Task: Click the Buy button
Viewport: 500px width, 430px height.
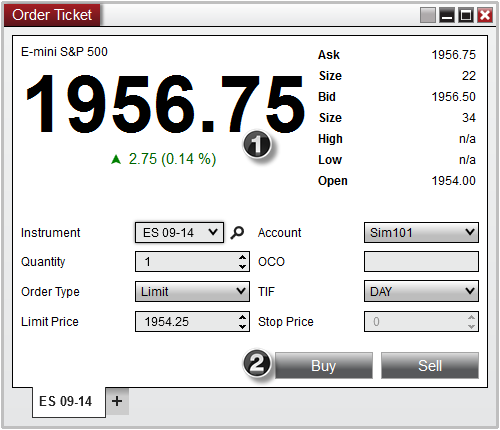Action: (324, 366)
